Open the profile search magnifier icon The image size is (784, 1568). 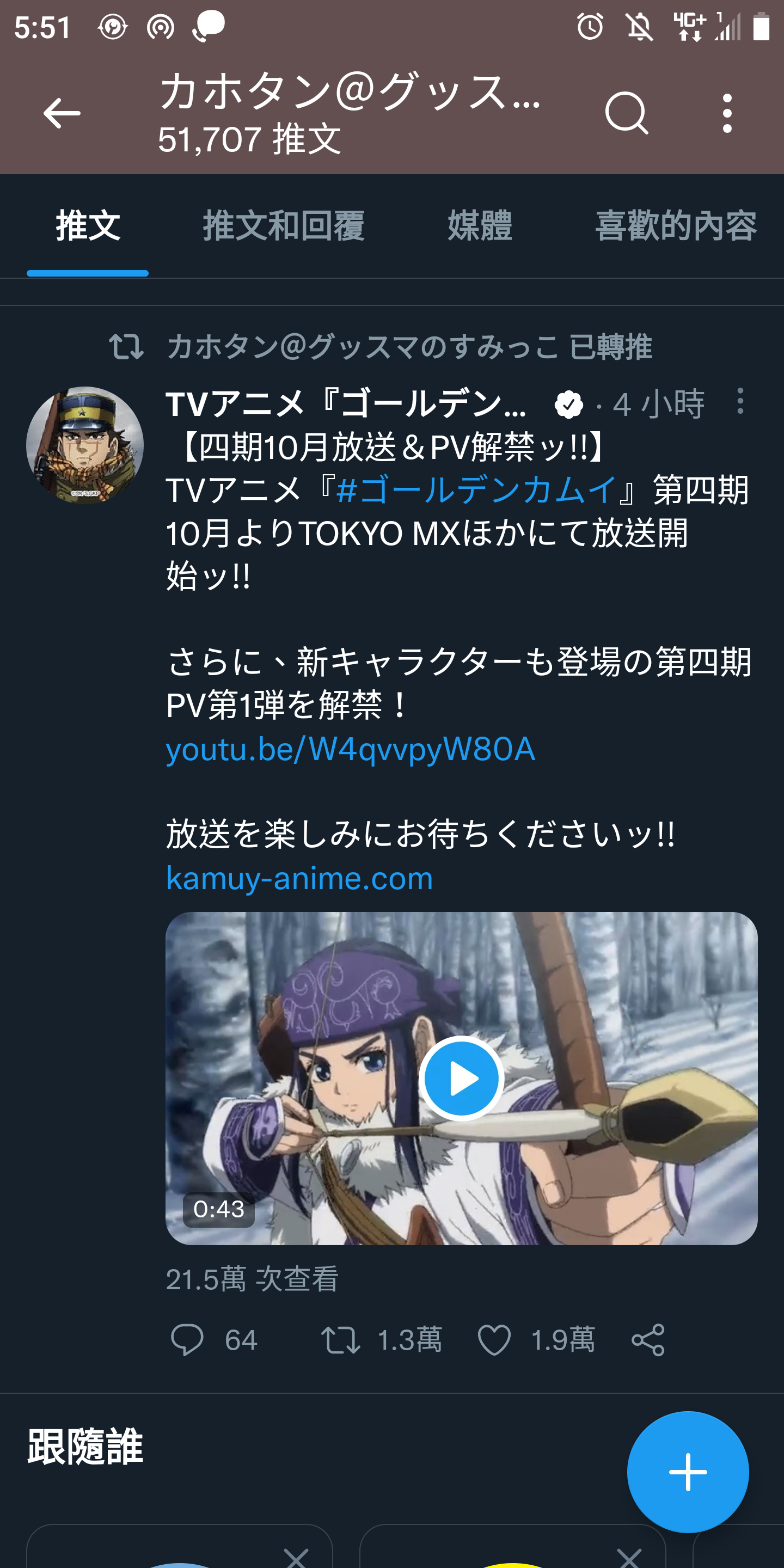(x=626, y=113)
